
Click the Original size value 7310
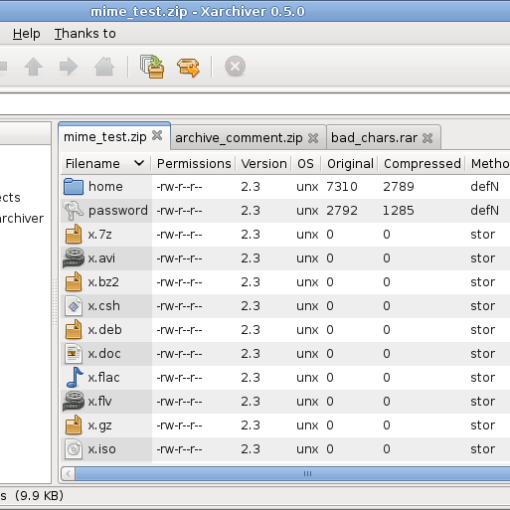coord(342,187)
